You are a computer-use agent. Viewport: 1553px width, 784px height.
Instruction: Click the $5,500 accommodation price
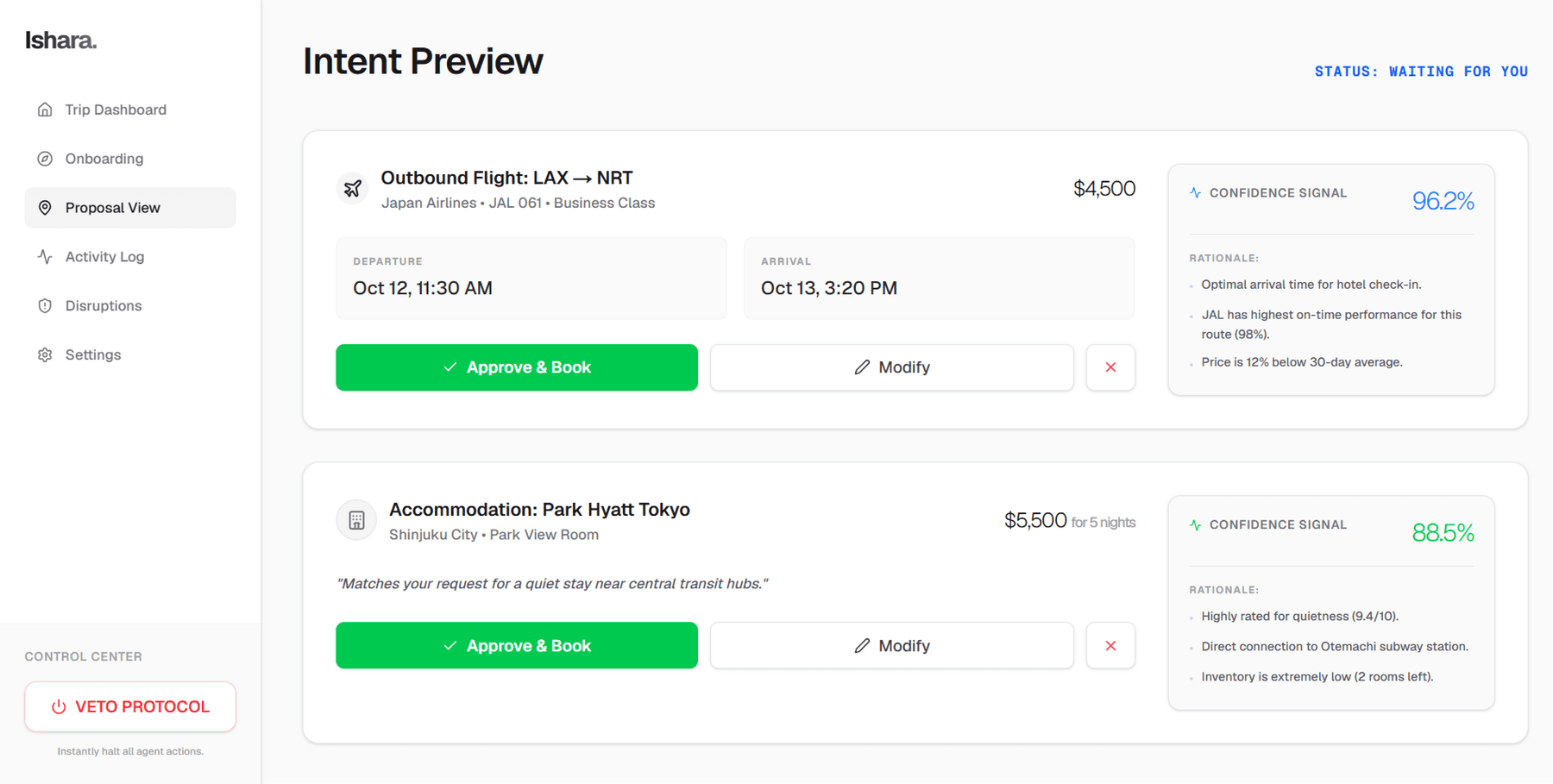1035,521
